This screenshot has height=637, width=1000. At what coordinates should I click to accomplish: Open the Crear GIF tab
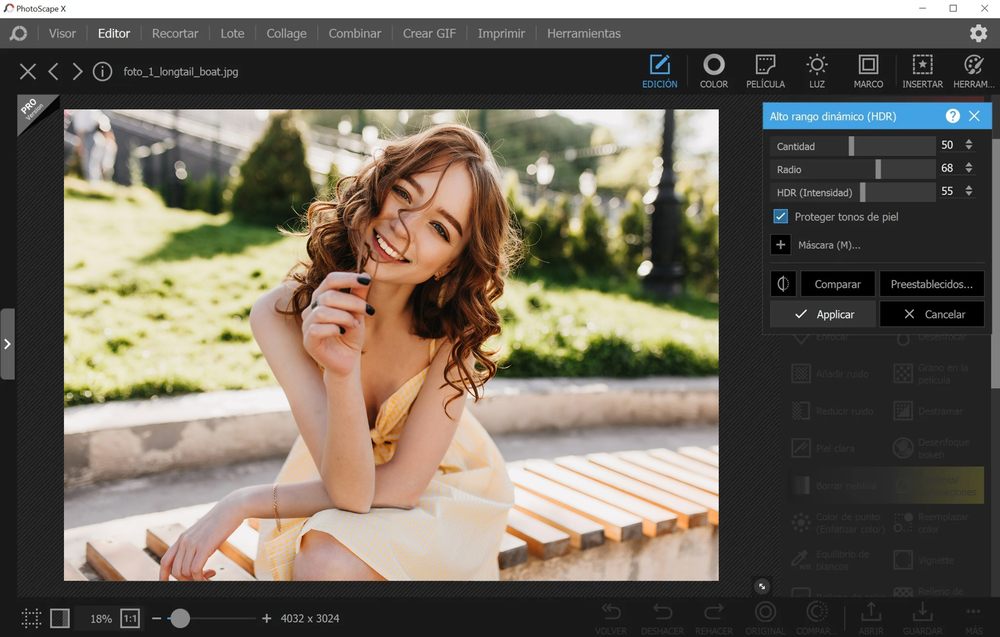(x=429, y=33)
